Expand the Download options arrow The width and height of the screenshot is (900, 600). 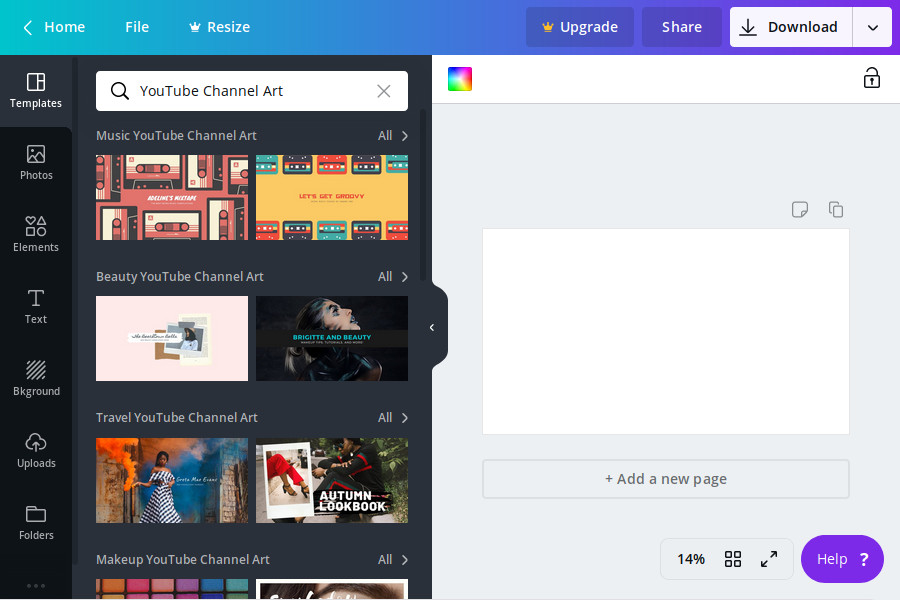coord(872,27)
